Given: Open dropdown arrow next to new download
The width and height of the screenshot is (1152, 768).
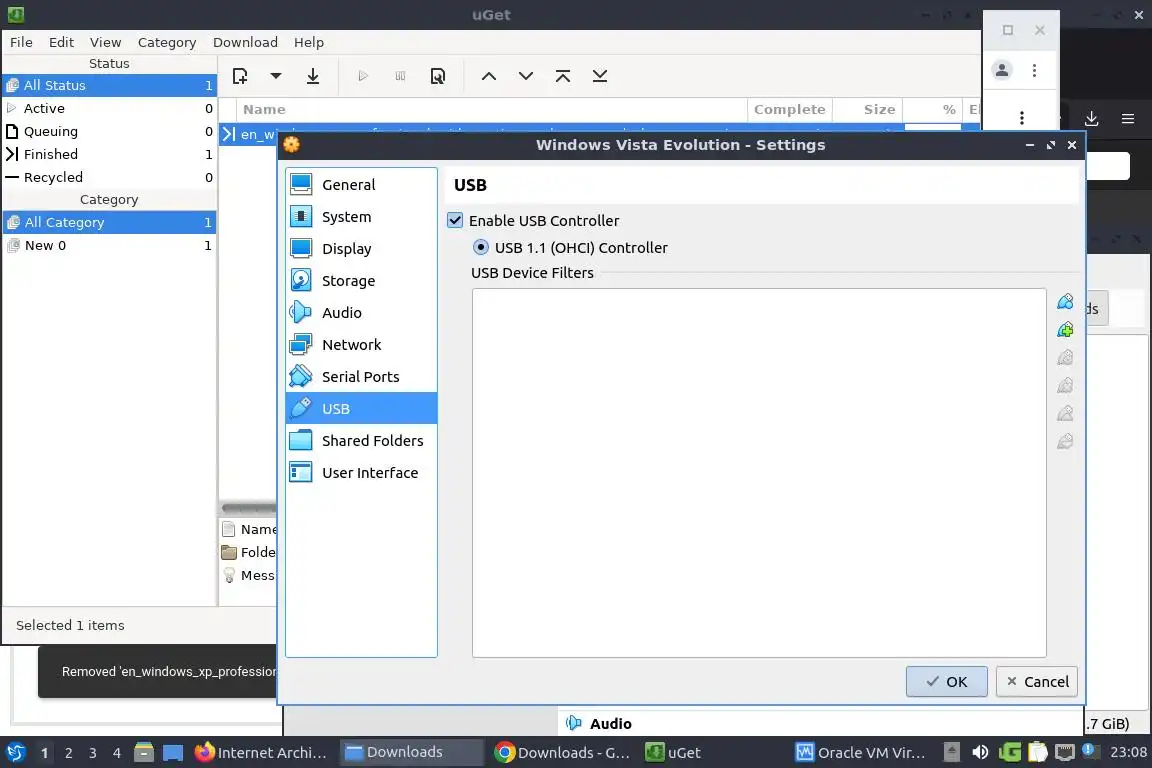Looking at the screenshot, I should [276, 76].
